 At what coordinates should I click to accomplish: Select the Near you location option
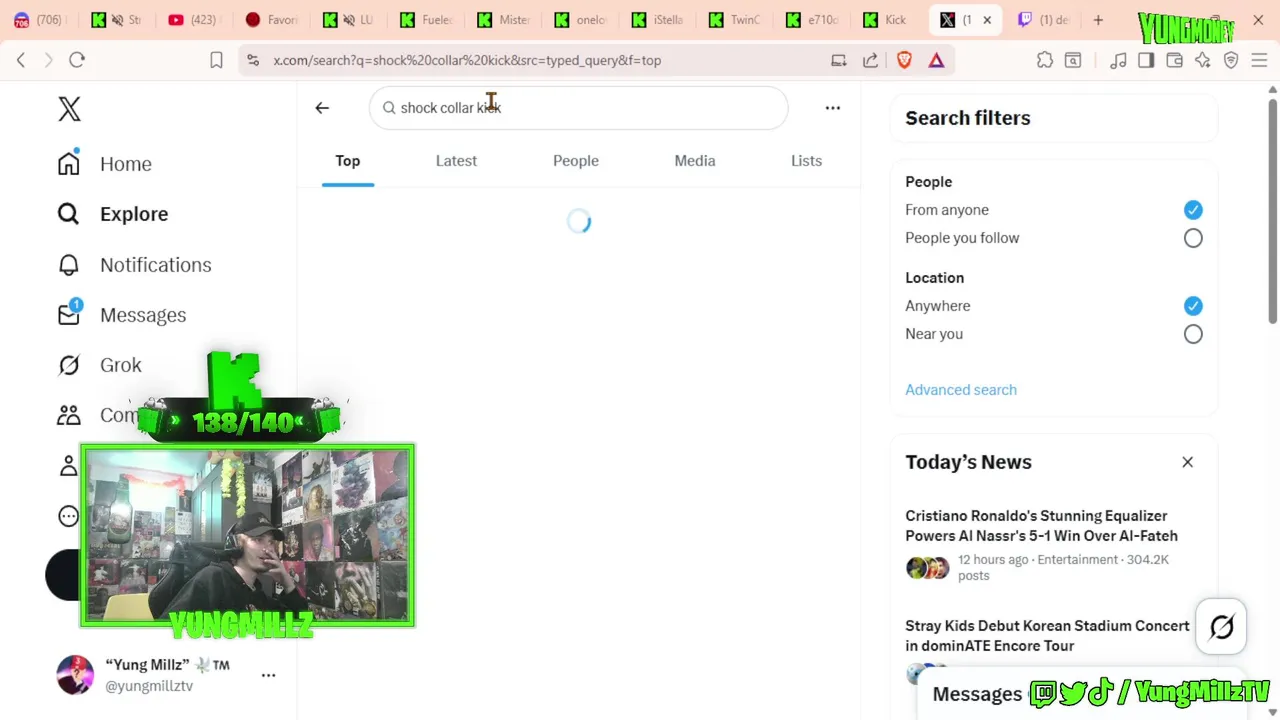click(1193, 334)
